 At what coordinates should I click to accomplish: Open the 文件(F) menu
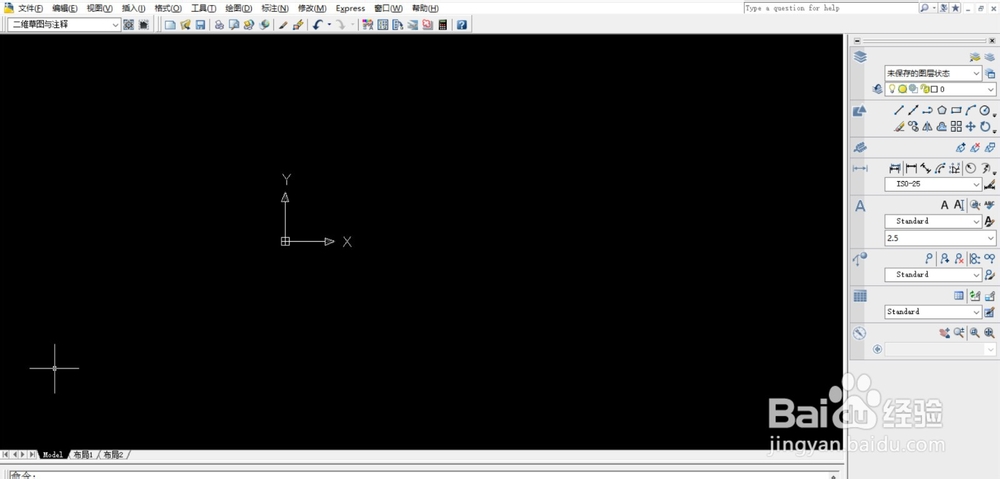pos(31,8)
